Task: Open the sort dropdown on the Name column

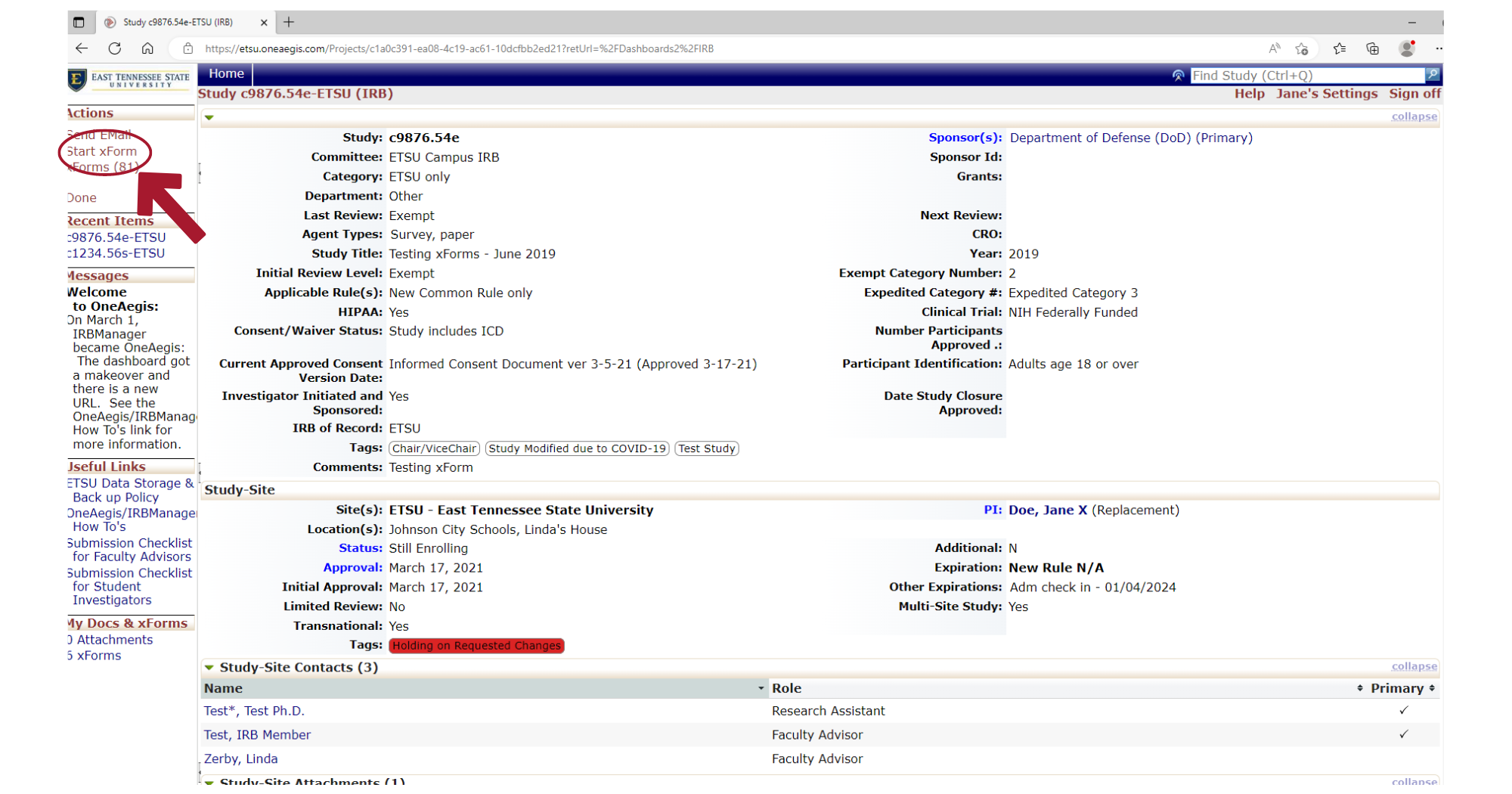Action: [x=761, y=688]
